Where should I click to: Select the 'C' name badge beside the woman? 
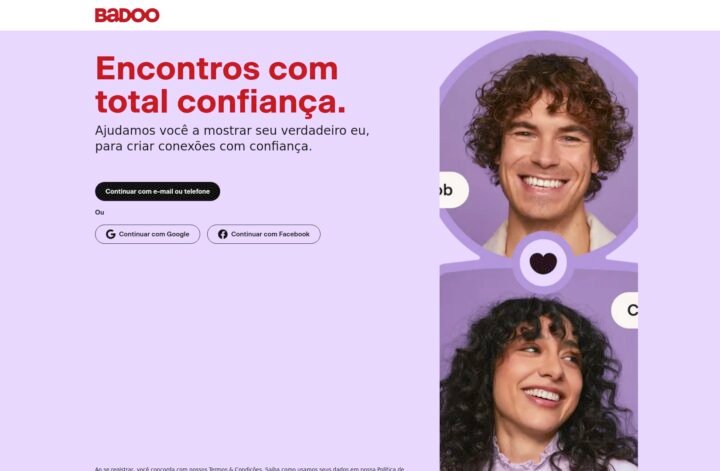[624, 310]
